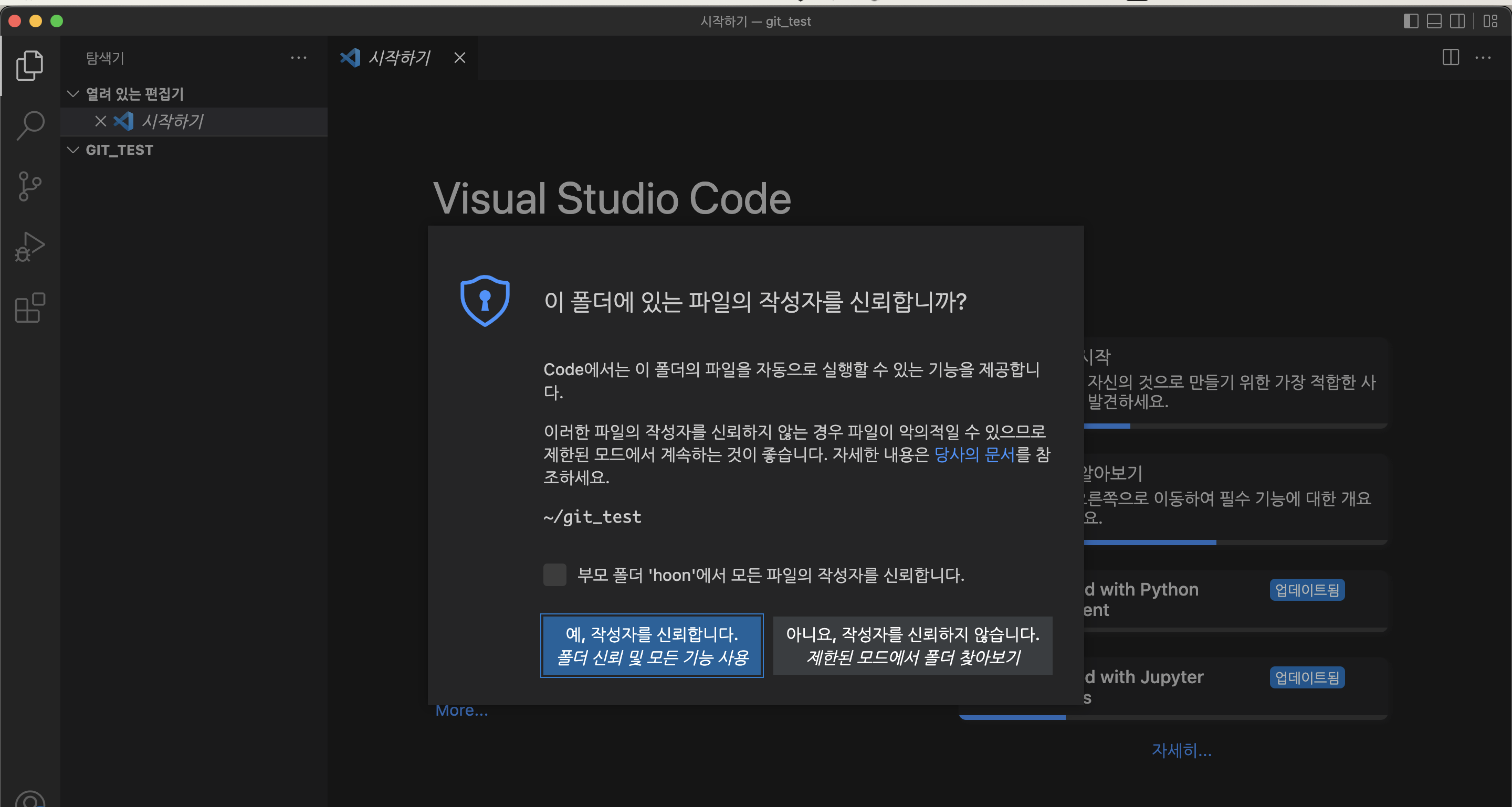1512x807 pixels.
Task: Open Customize Layout icon in title bar
Action: pos(1490,21)
